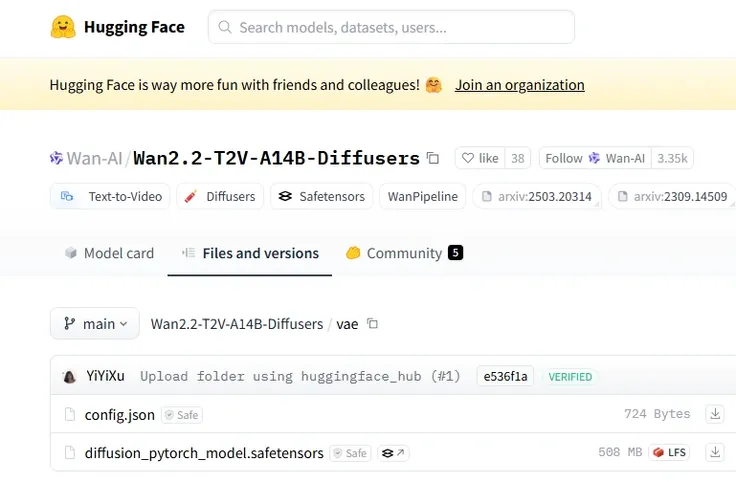Click the 724 Bytes file size
This screenshot has width=736, height=482.
click(x=657, y=414)
